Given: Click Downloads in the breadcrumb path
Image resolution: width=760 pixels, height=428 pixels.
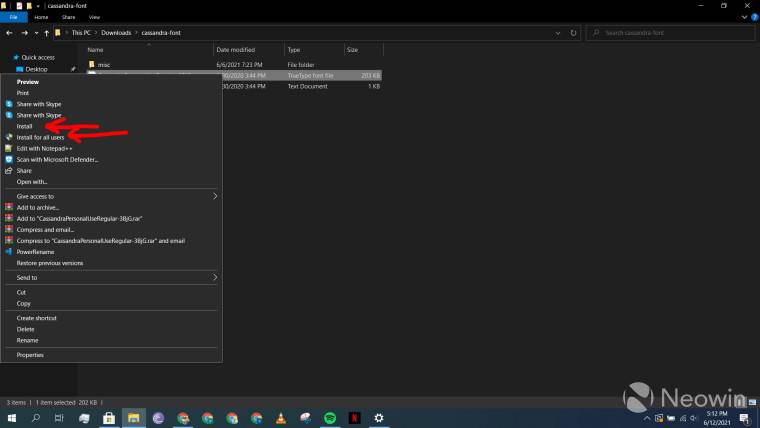Looking at the screenshot, I should [116, 33].
